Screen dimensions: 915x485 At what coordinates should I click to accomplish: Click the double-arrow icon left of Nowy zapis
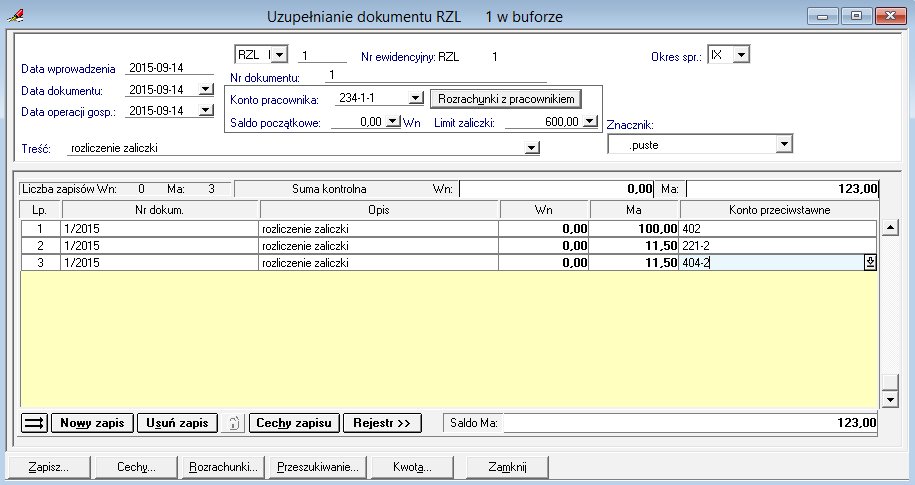click(x=34, y=423)
